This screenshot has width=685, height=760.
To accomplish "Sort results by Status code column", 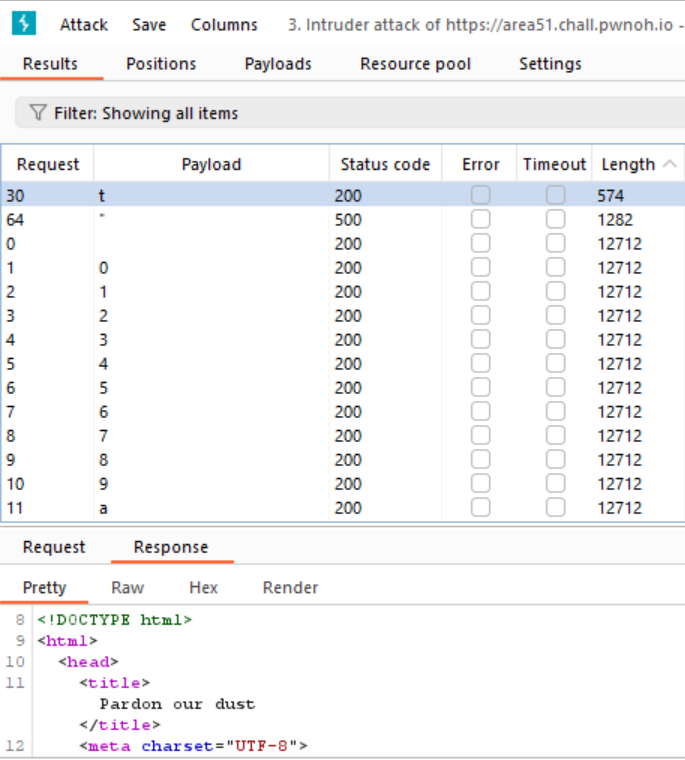I will (x=385, y=165).
